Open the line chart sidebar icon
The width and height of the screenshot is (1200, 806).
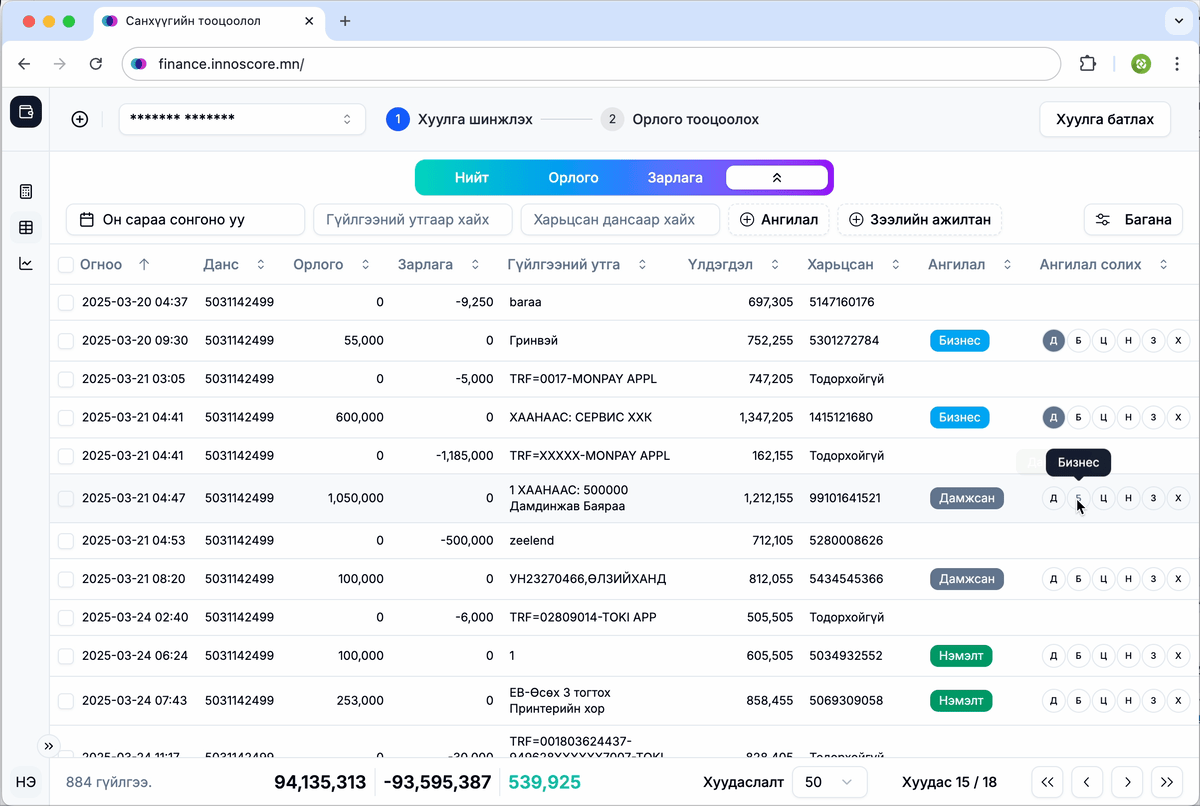point(26,264)
